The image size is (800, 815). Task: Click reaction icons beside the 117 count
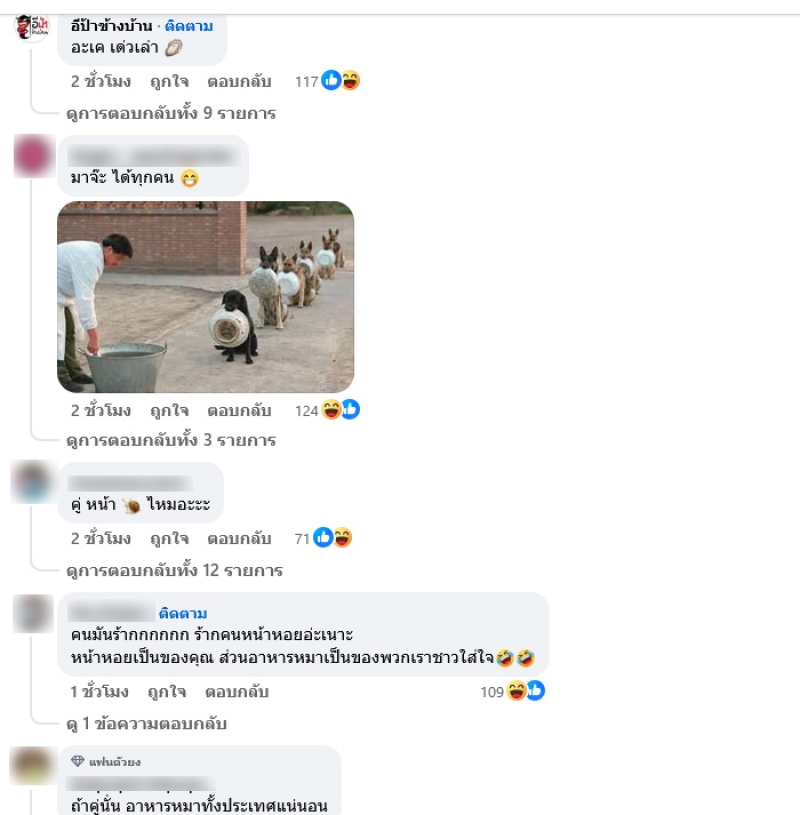point(340,81)
